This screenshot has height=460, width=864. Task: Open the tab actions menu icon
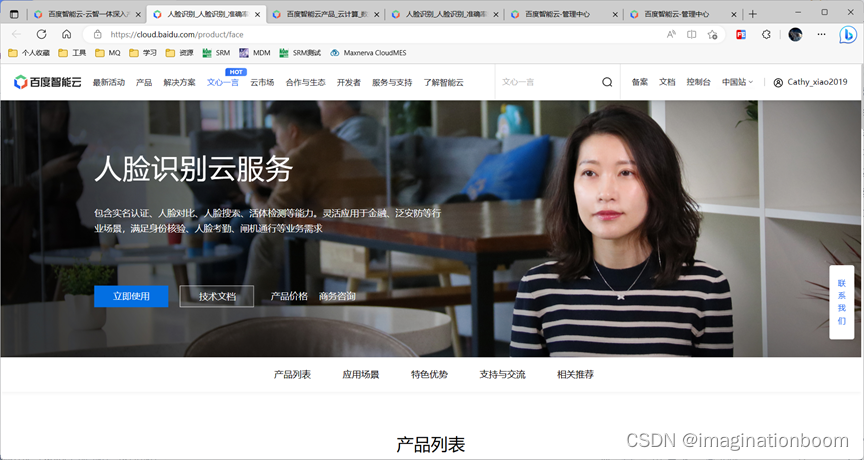pos(14,14)
